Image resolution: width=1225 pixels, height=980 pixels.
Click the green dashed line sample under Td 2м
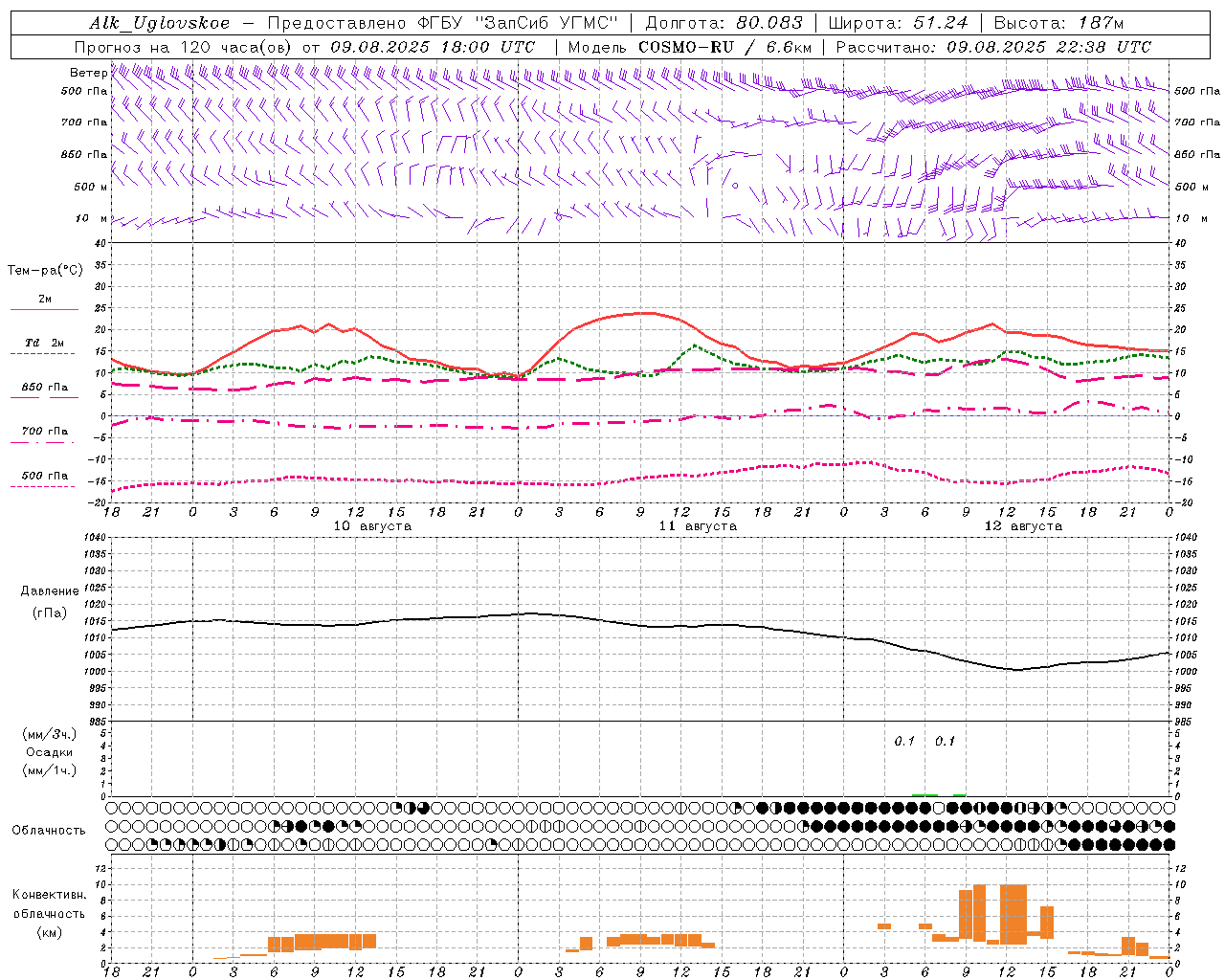(x=42, y=354)
